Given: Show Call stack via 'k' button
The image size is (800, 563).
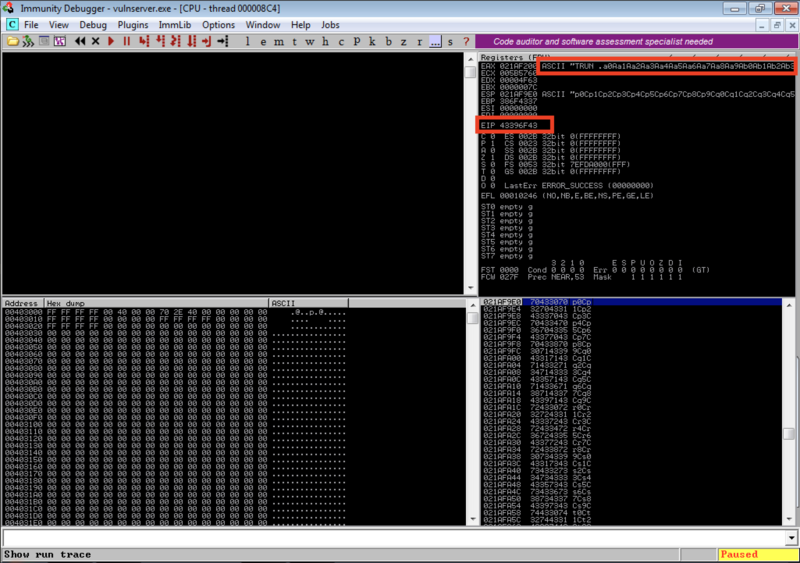Looking at the screenshot, I should coord(372,42).
